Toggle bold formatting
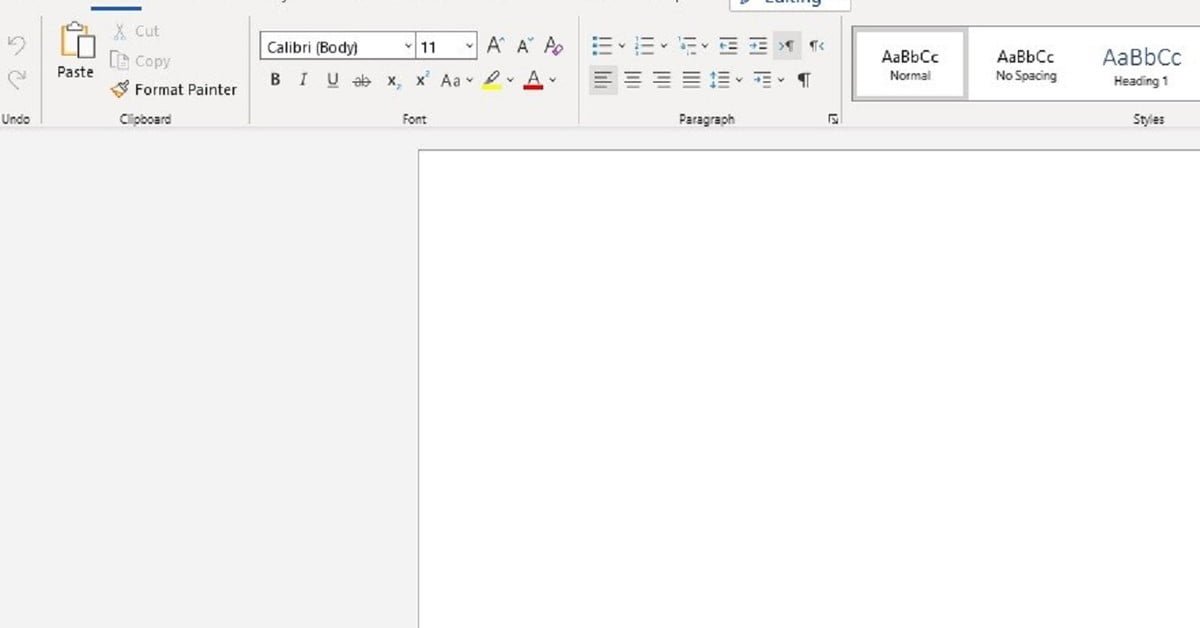The image size is (1200, 628). [x=275, y=80]
